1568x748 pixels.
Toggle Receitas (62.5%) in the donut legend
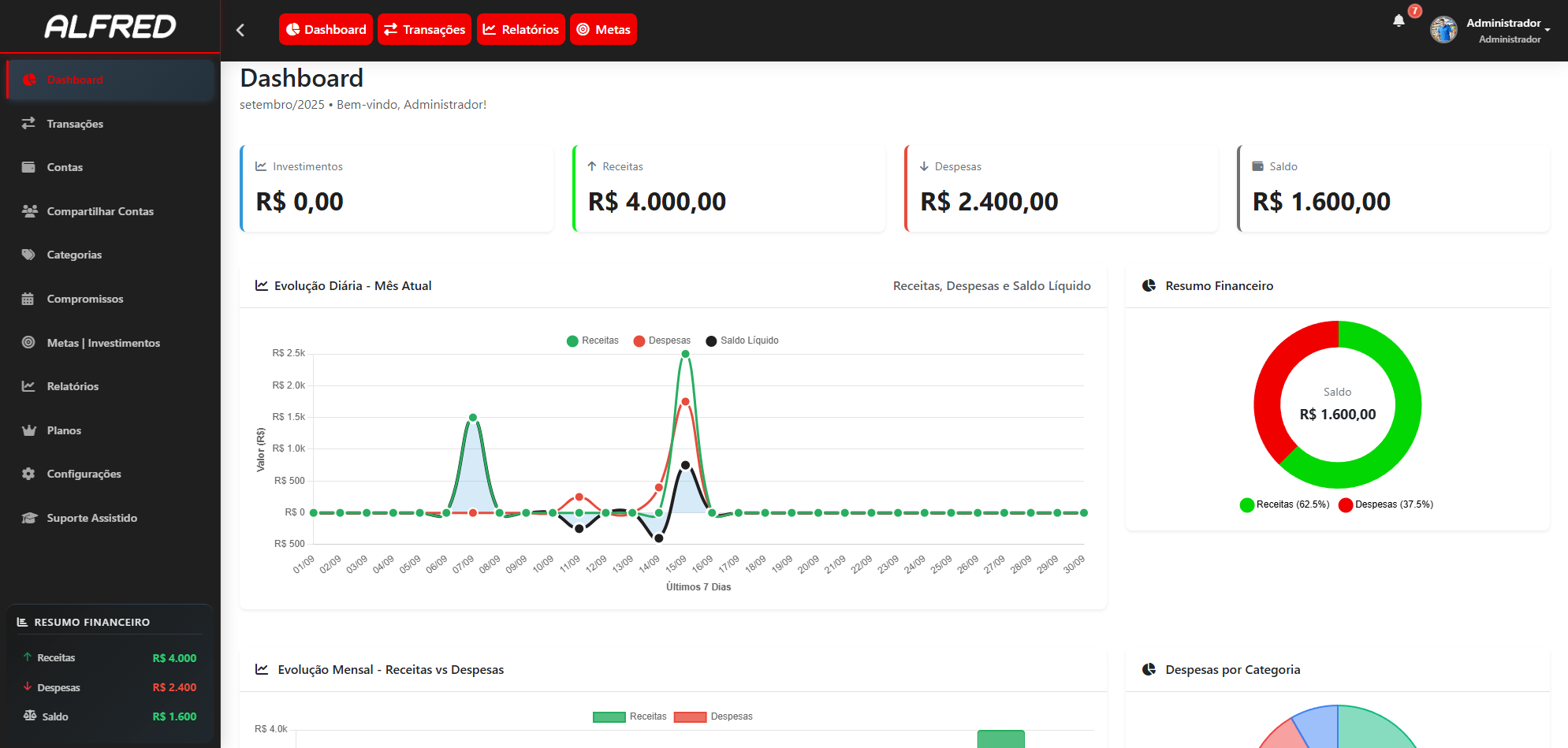(1284, 504)
